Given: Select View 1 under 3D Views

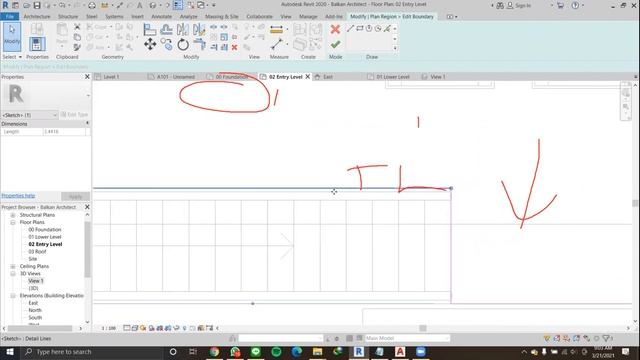Looking at the screenshot, I should pyautogui.click(x=36, y=281).
